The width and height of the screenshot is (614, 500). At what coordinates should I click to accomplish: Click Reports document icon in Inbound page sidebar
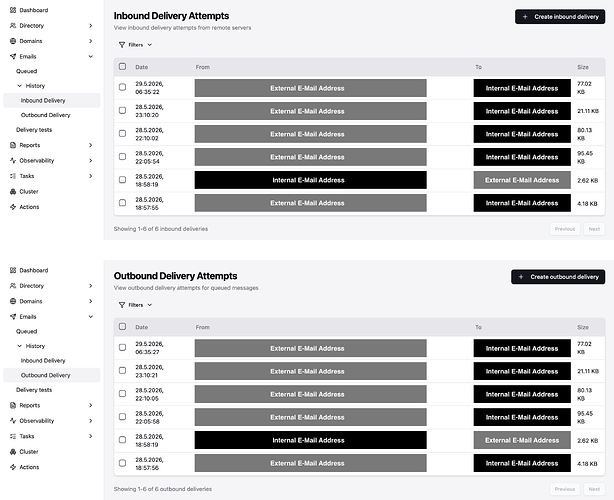[x=13, y=145]
